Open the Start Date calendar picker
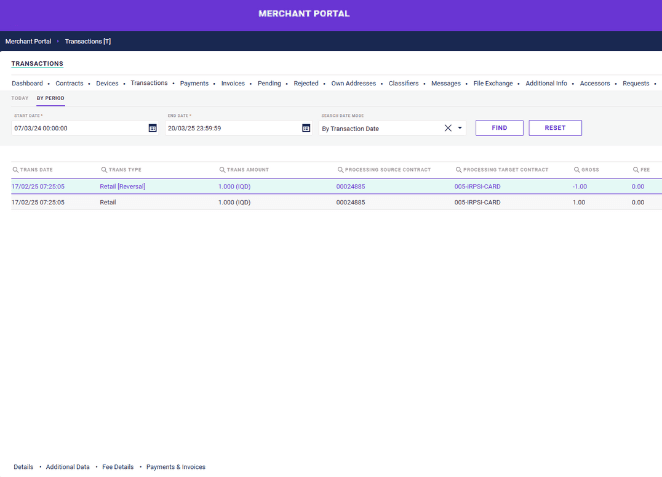This screenshot has height=477, width=662. 153,128
